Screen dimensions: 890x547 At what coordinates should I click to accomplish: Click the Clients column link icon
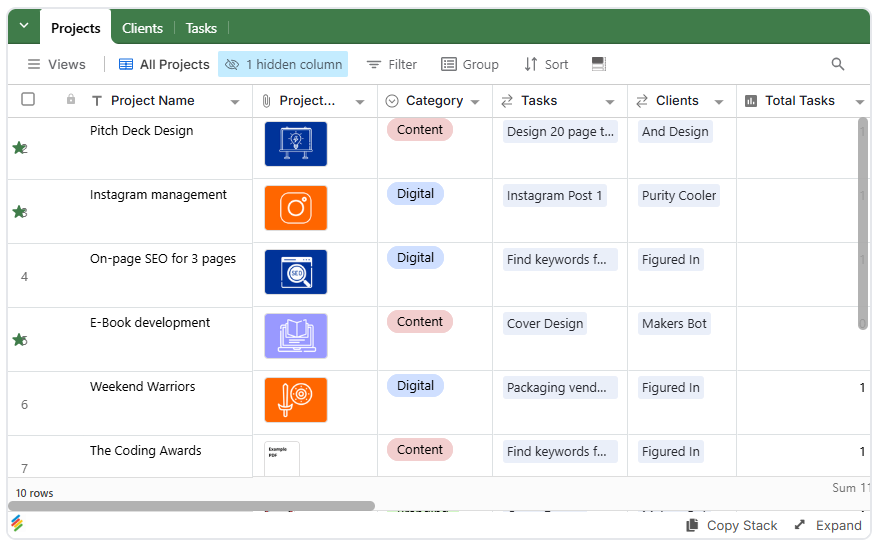point(642,101)
